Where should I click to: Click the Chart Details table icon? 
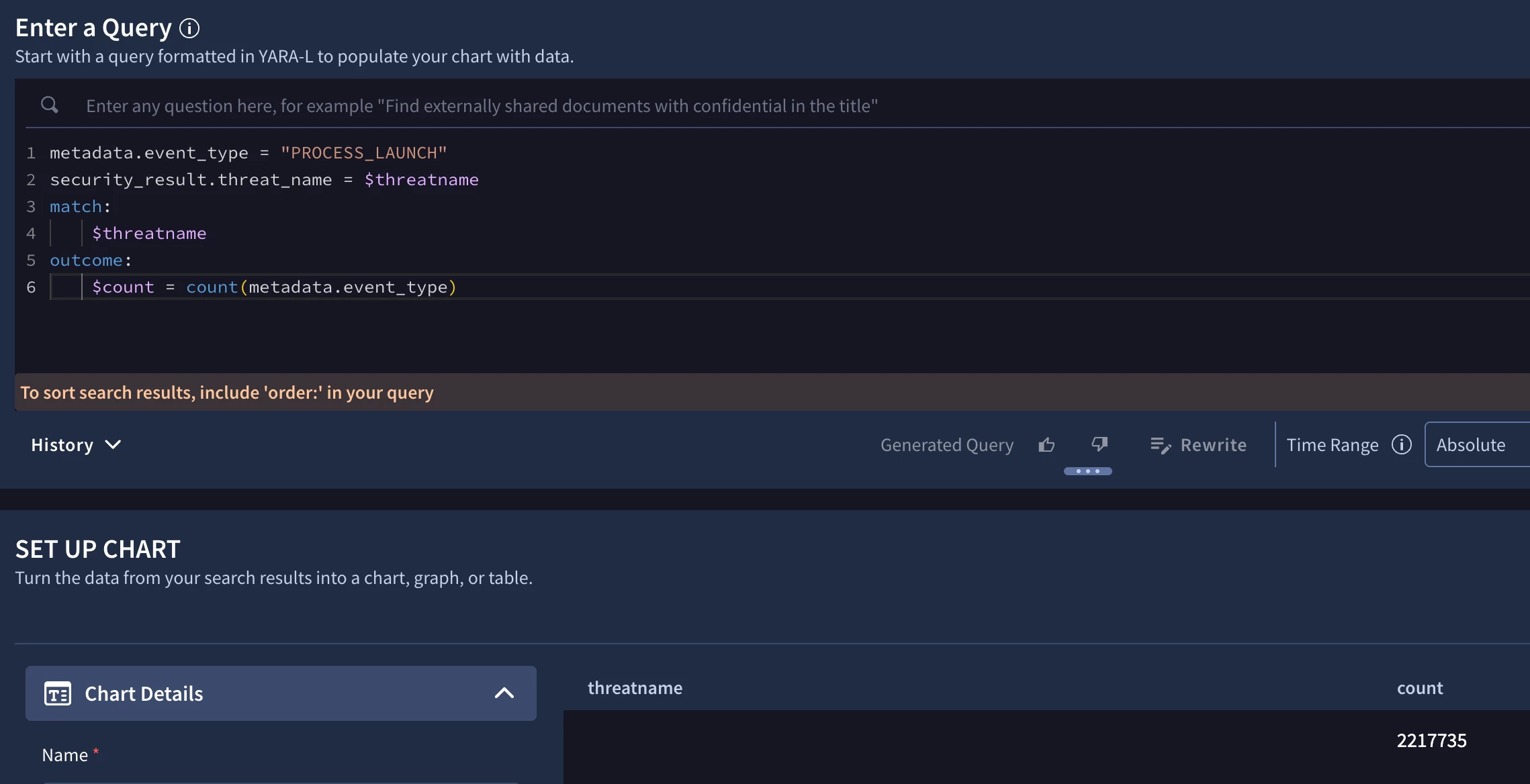pos(58,693)
